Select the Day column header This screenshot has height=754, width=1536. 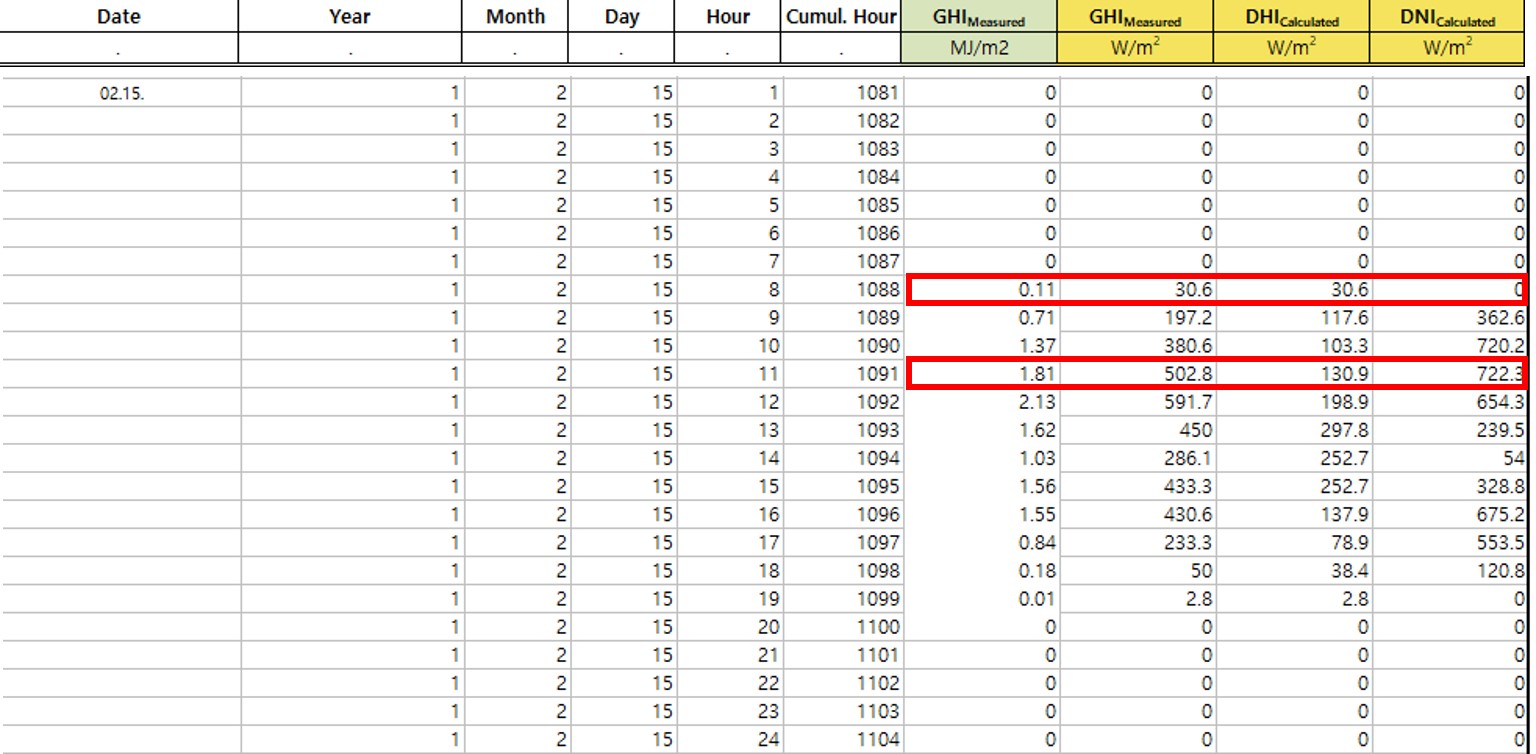point(622,17)
